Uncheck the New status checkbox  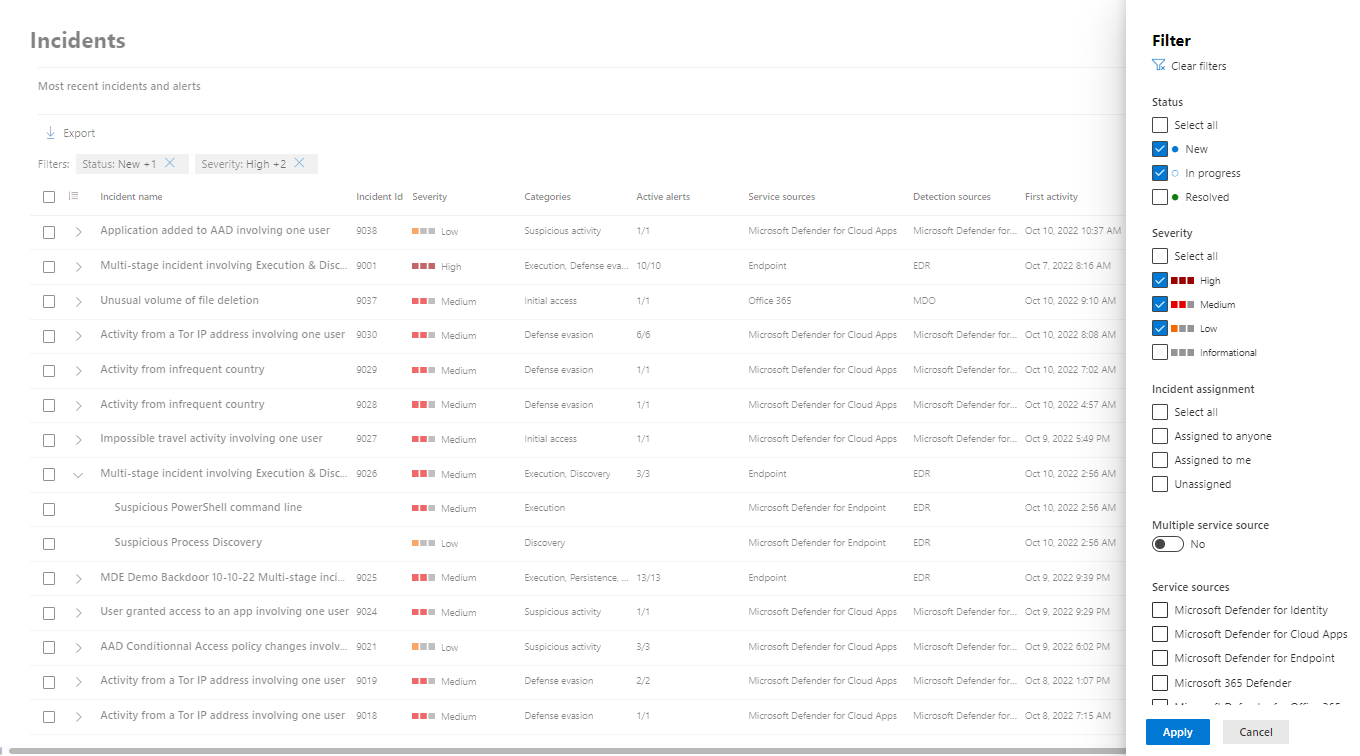1160,149
